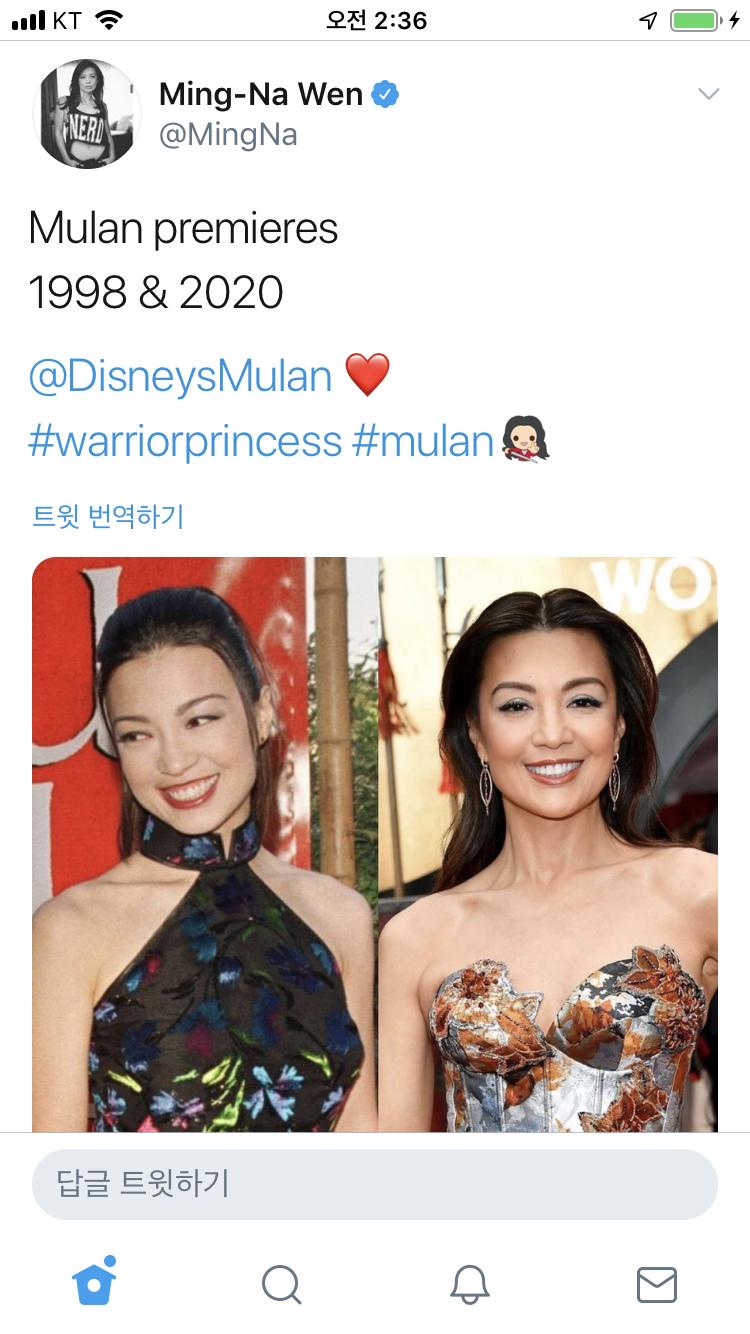
Task: View the 2020 premiere photo on right
Action: (548, 845)
